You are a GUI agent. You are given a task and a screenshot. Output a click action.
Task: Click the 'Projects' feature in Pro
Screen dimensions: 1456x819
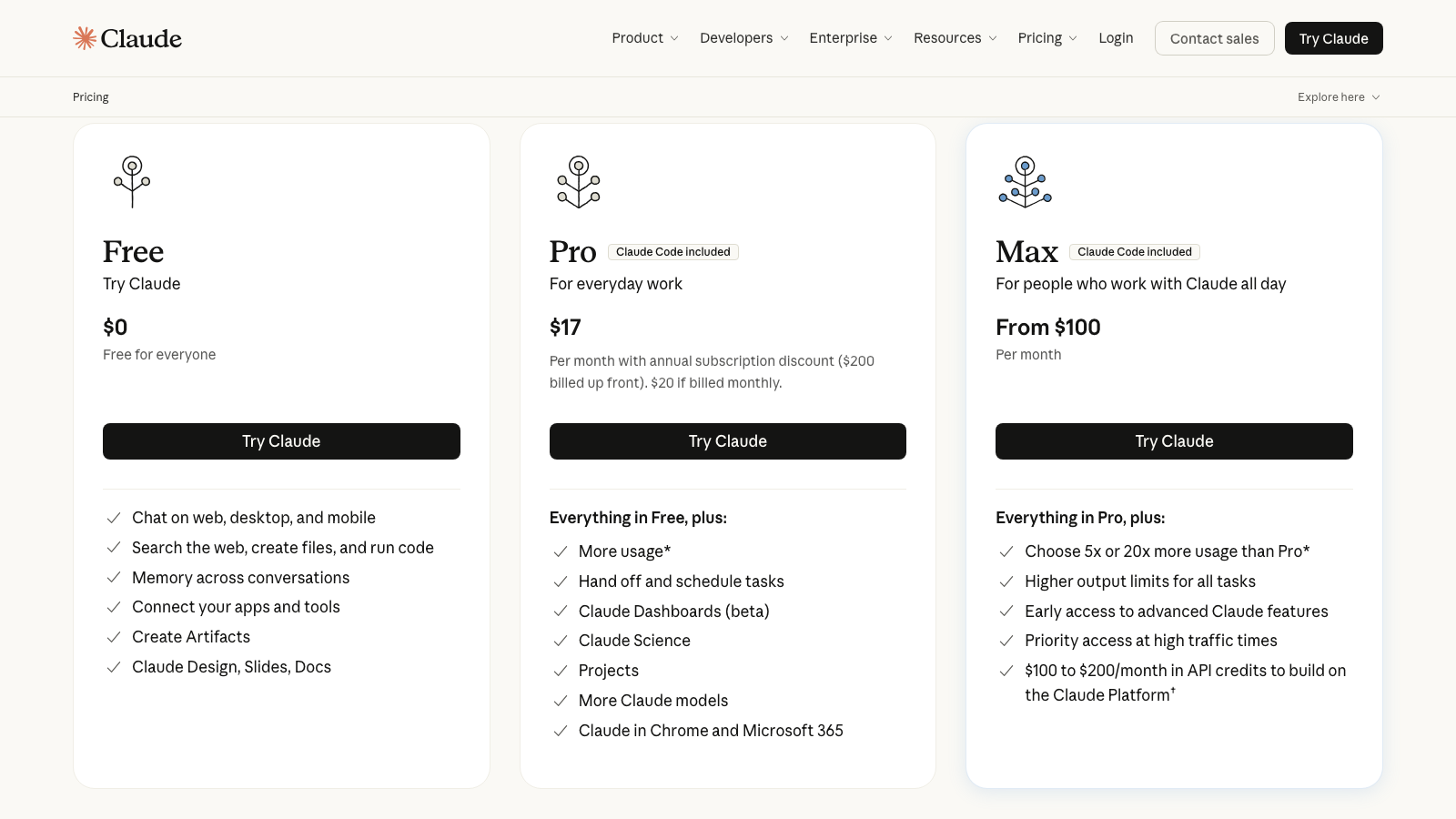pos(609,671)
